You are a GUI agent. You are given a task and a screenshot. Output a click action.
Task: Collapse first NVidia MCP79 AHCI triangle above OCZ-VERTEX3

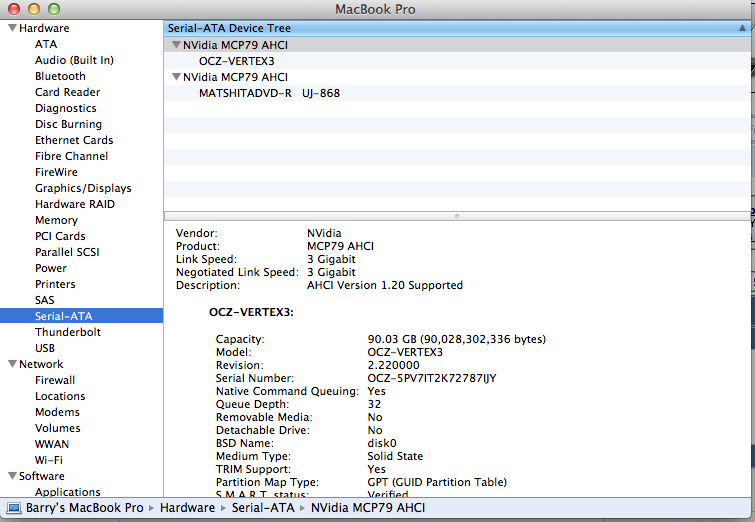point(177,45)
